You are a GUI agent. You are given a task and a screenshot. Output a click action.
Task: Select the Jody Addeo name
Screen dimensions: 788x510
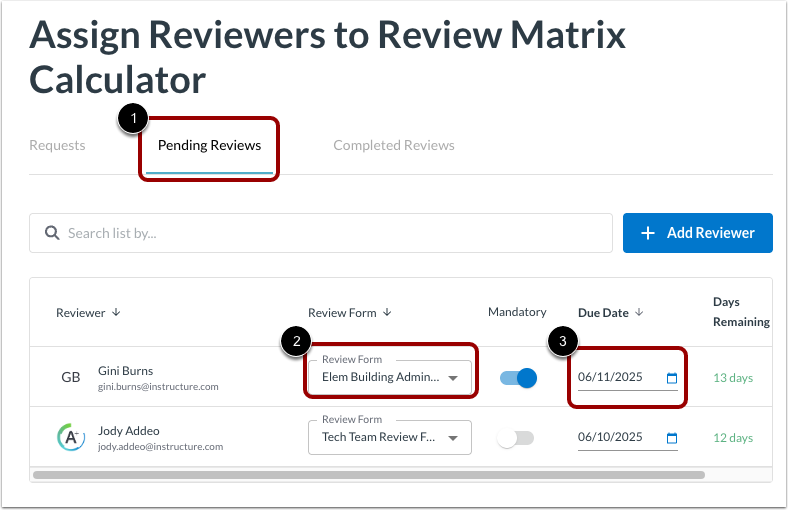click(x=129, y=431)
